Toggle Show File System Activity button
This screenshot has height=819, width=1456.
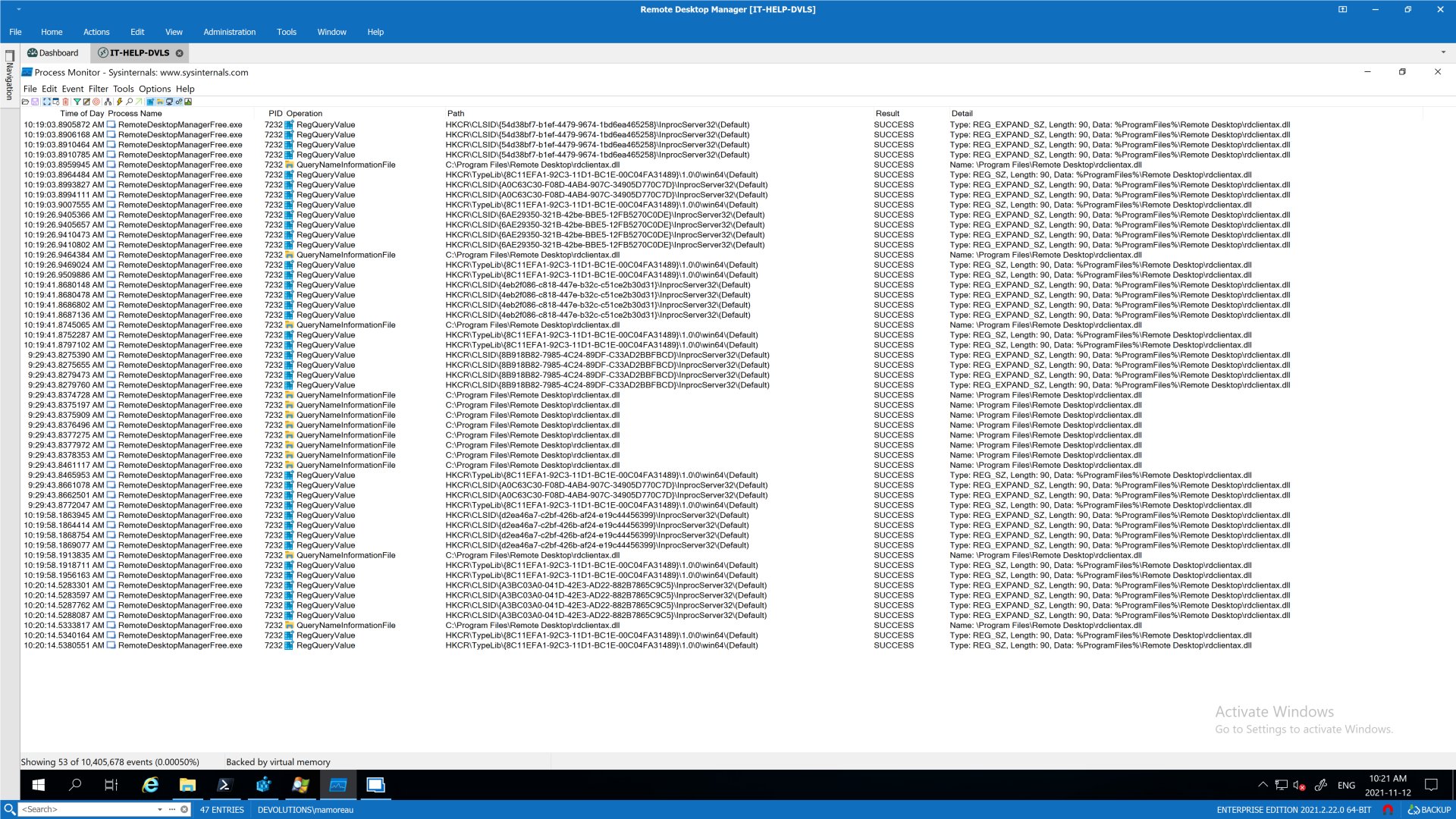[159, 102]
